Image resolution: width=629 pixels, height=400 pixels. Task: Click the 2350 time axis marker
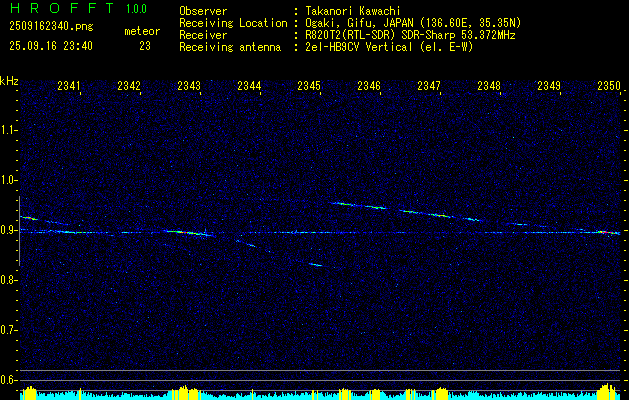coord(609,86)
